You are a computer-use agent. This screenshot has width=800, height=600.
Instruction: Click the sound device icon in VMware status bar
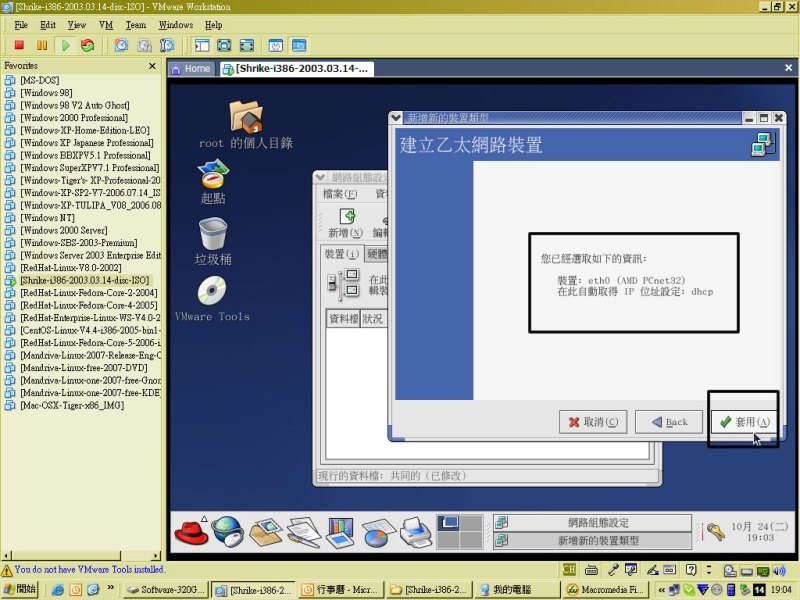pos(779,570)
